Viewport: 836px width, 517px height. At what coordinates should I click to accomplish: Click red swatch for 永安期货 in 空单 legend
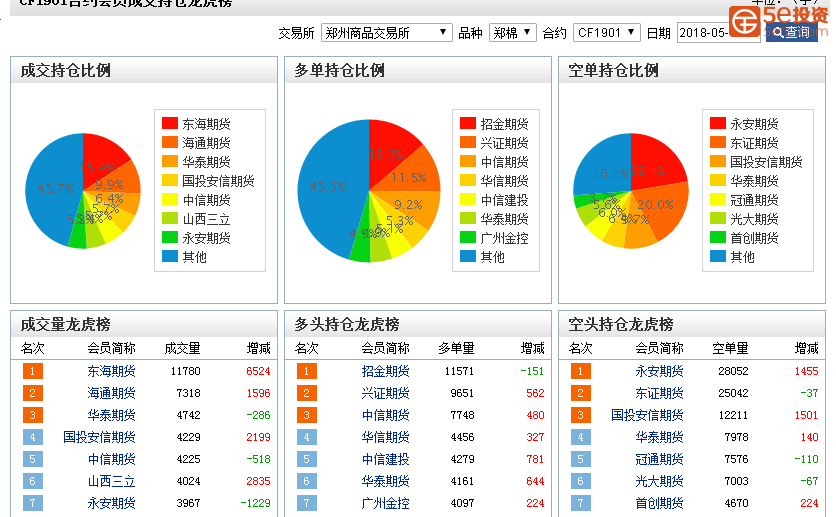(718, 123)
